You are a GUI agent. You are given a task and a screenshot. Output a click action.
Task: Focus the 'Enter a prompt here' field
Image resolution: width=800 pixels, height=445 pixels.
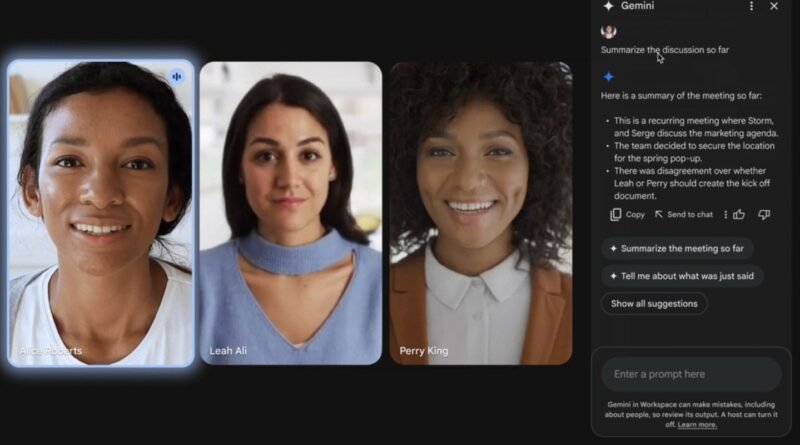(x=691, y=374)
